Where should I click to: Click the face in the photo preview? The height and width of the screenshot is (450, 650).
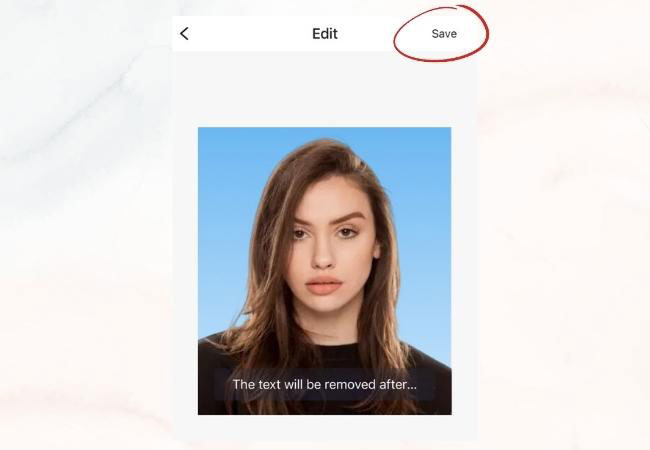327,249
